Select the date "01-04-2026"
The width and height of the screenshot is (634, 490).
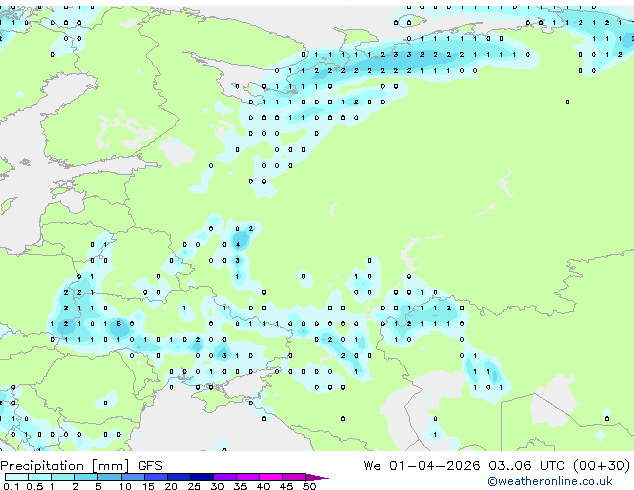(x=434, y=466)
